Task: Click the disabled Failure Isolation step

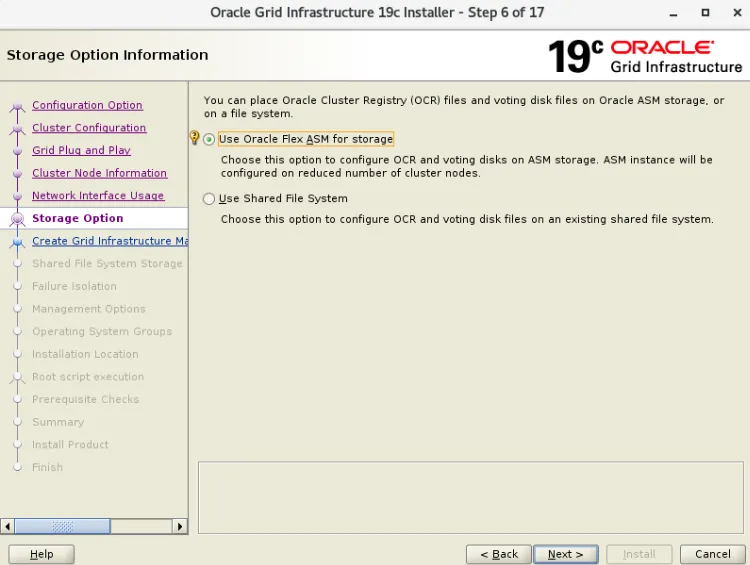Action: tap(74, 286)
